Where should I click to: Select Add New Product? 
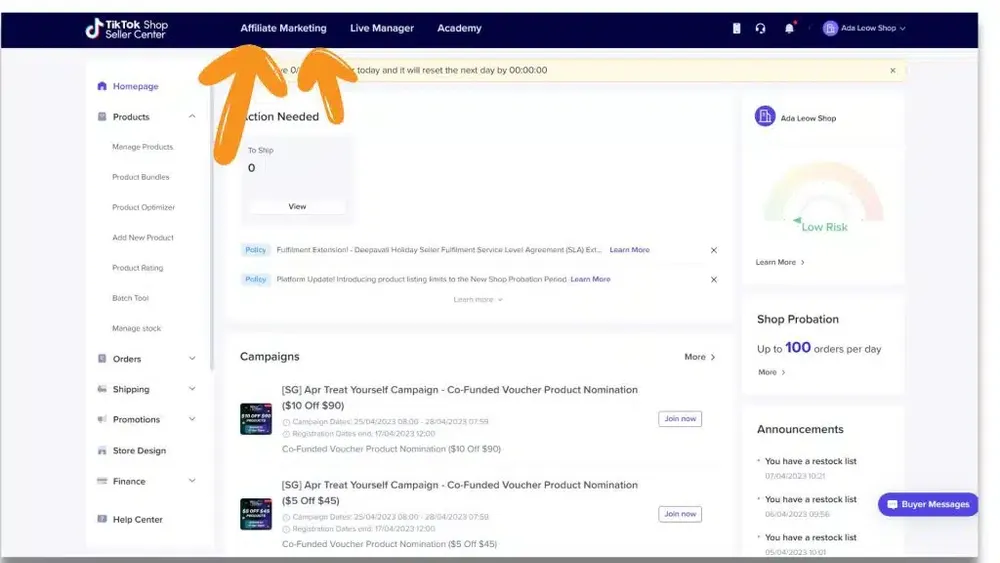pos(142,237)
